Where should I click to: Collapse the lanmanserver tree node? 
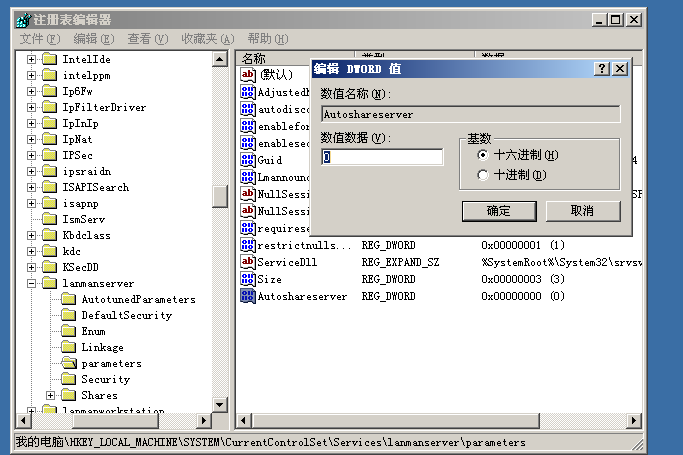(31, 283)
